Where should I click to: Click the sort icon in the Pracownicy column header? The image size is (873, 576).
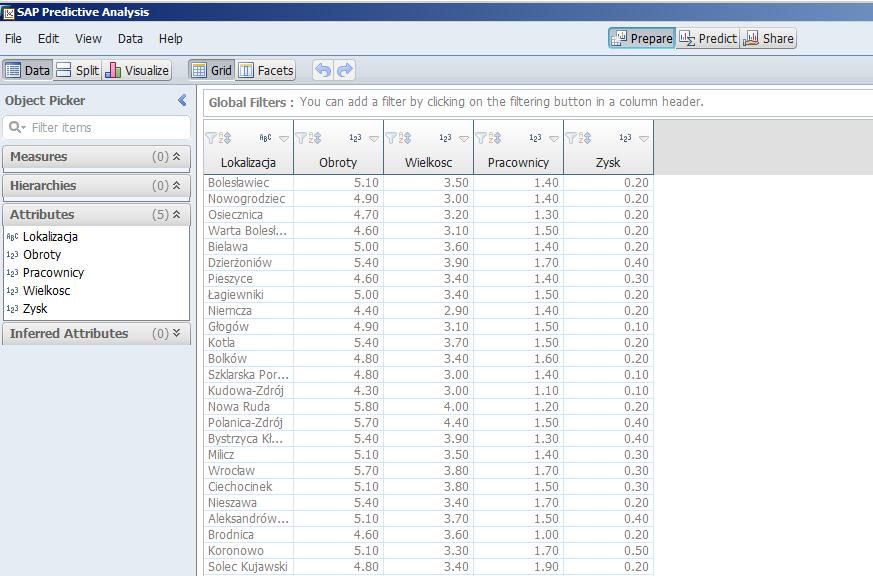tap(496, 138)
